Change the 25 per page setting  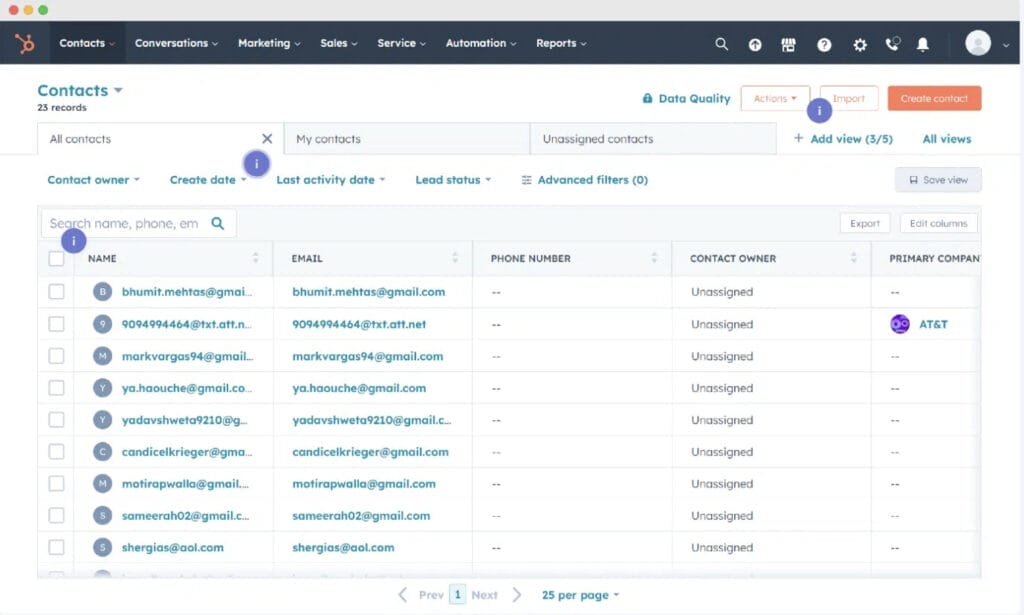tap(580, 595)
